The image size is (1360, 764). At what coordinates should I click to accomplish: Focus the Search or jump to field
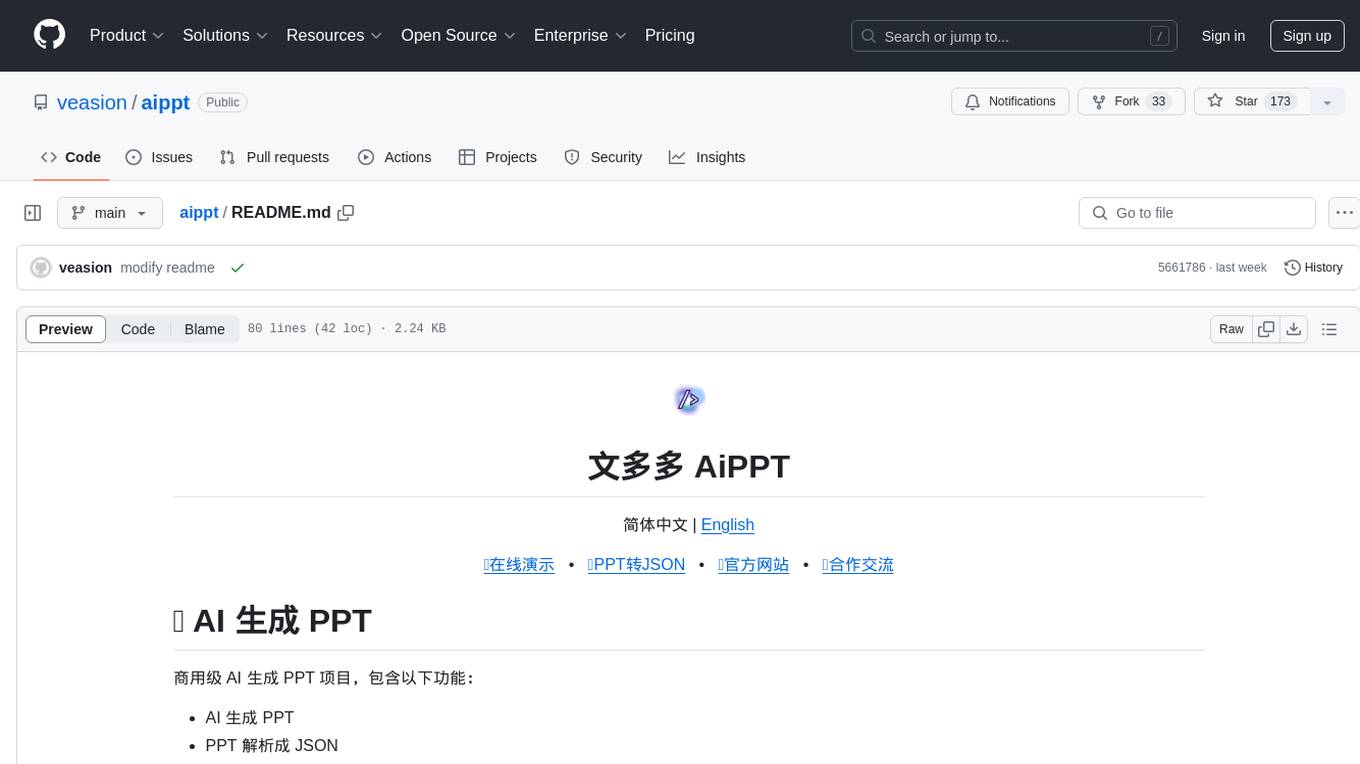click(x=1014, y=36)
